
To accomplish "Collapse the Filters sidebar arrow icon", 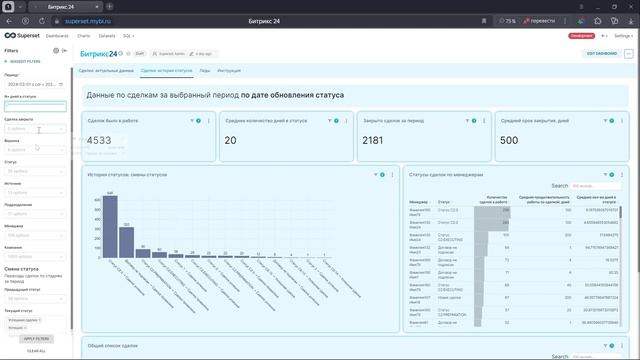I will pos(64,51).
